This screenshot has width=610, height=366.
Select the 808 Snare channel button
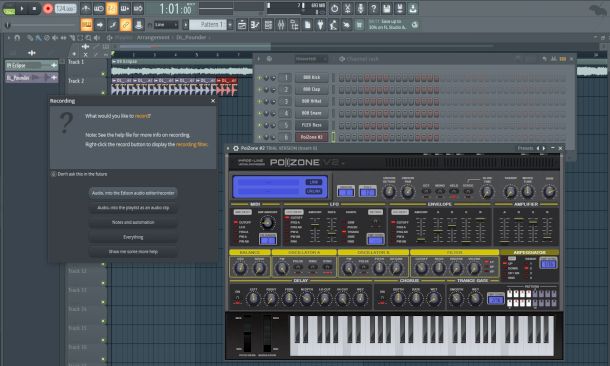(311, 113)
